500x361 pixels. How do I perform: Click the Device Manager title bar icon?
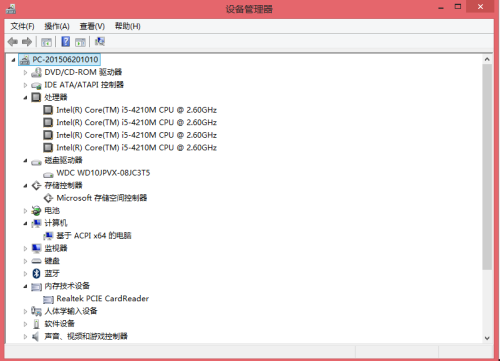coord(11,9)
